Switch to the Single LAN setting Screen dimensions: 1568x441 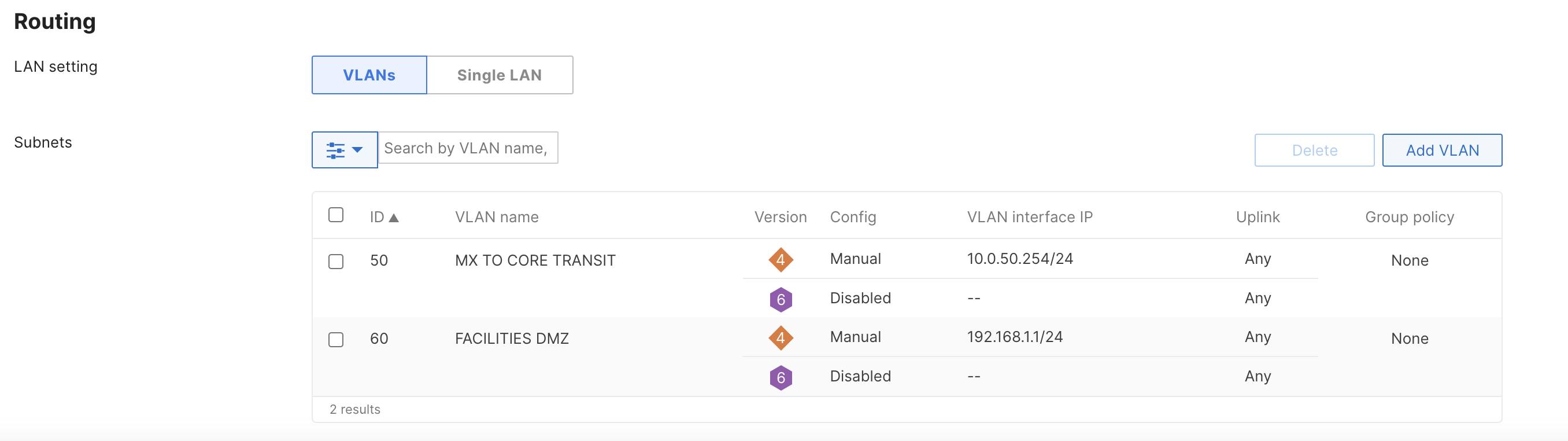(499, 75)
